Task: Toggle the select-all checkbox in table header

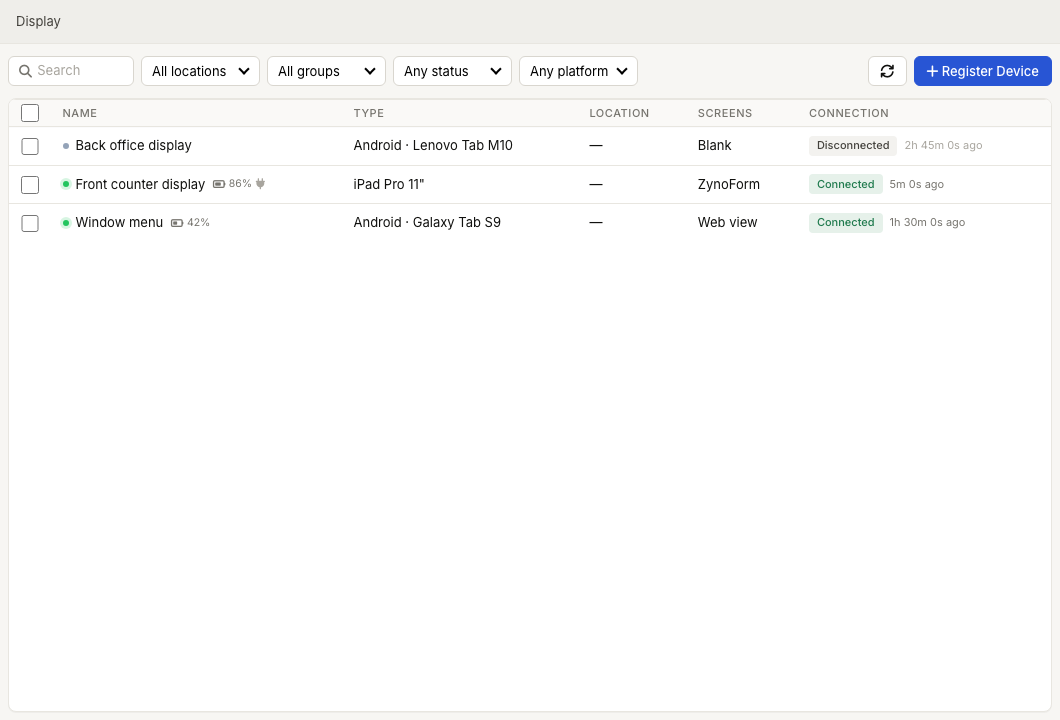Action: click(x=30, y=113)
